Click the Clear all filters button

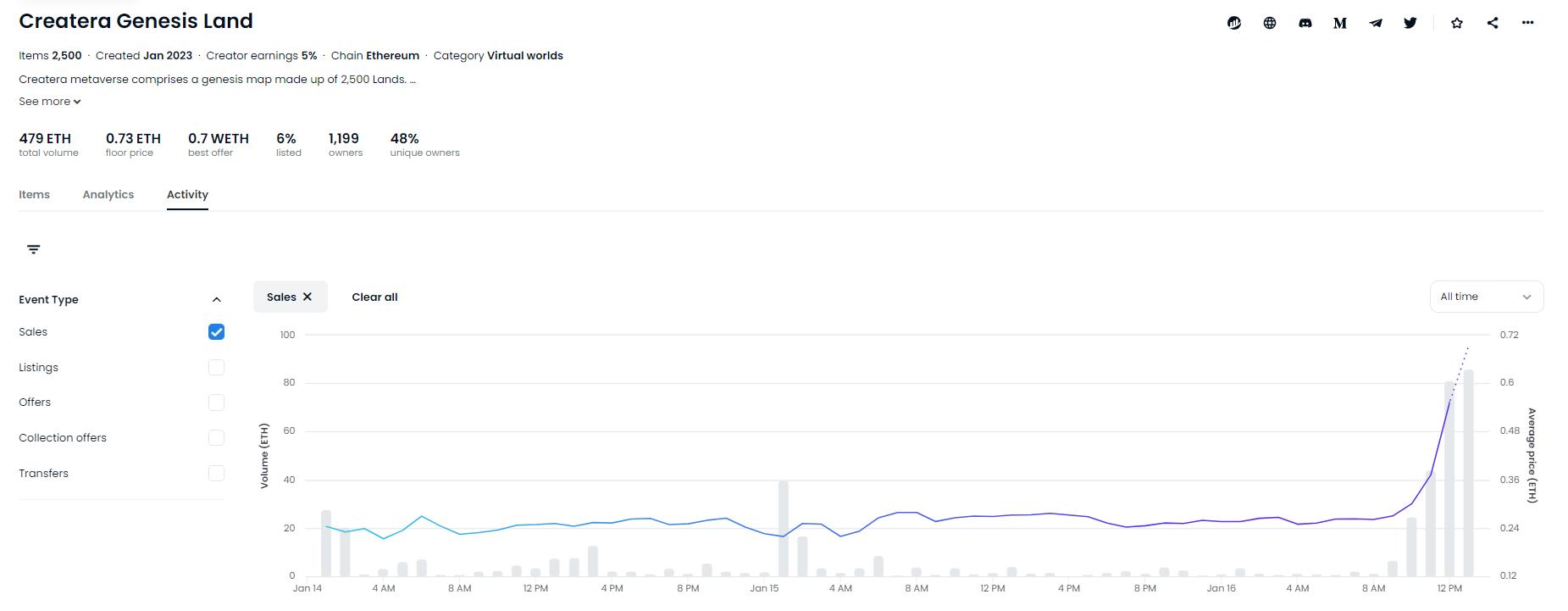[374, 297]
